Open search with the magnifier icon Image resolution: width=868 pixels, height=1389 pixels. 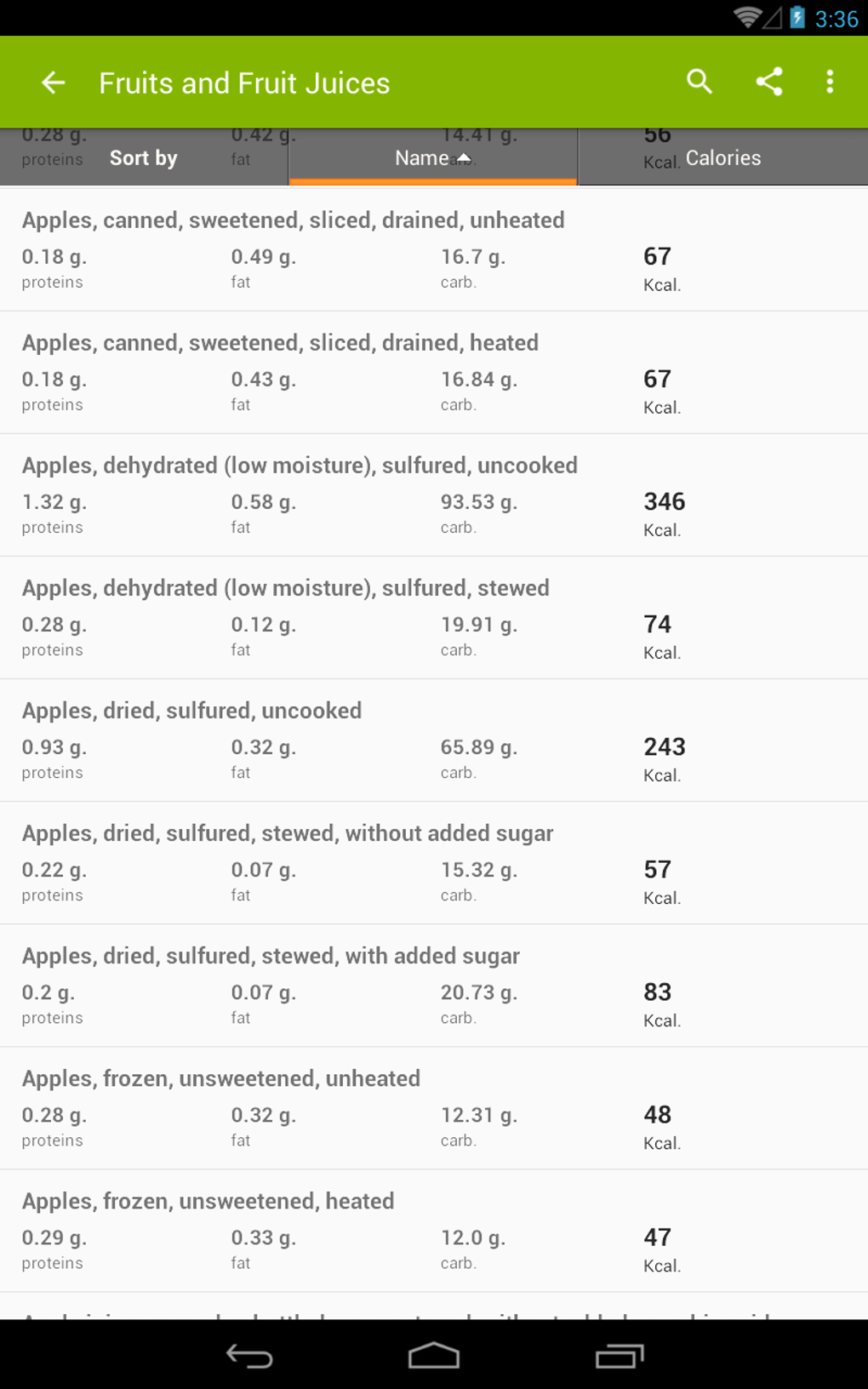(x=699, y=82)
